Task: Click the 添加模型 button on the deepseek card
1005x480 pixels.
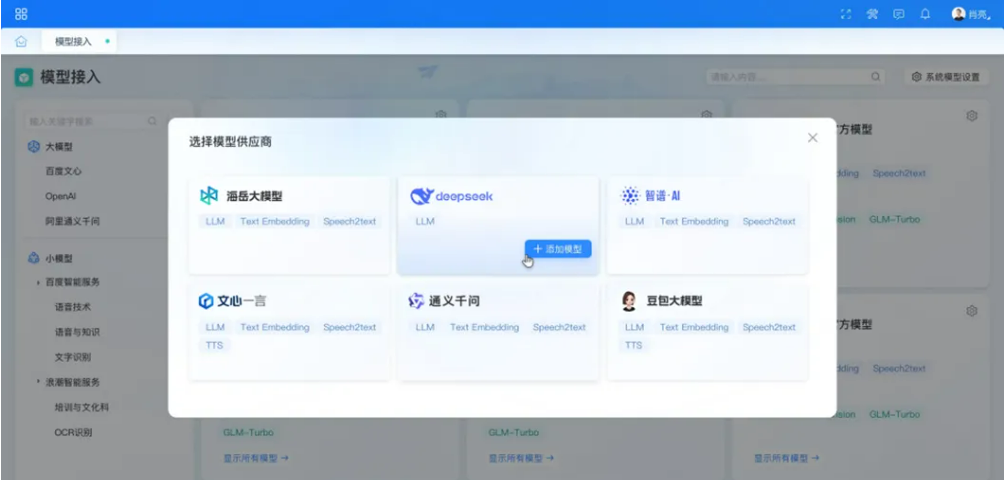Action: 558,248
